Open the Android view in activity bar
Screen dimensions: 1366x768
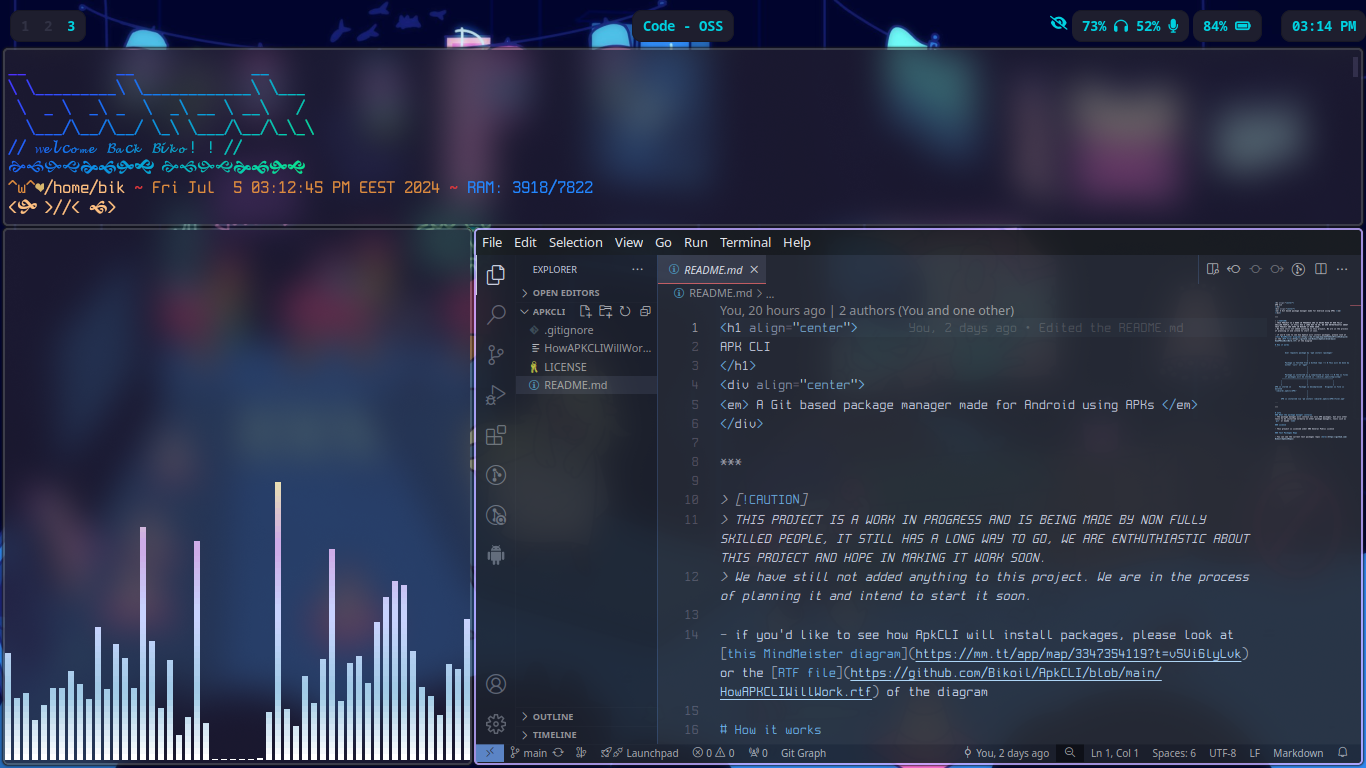pyautogui.click(x=495, y=555)
